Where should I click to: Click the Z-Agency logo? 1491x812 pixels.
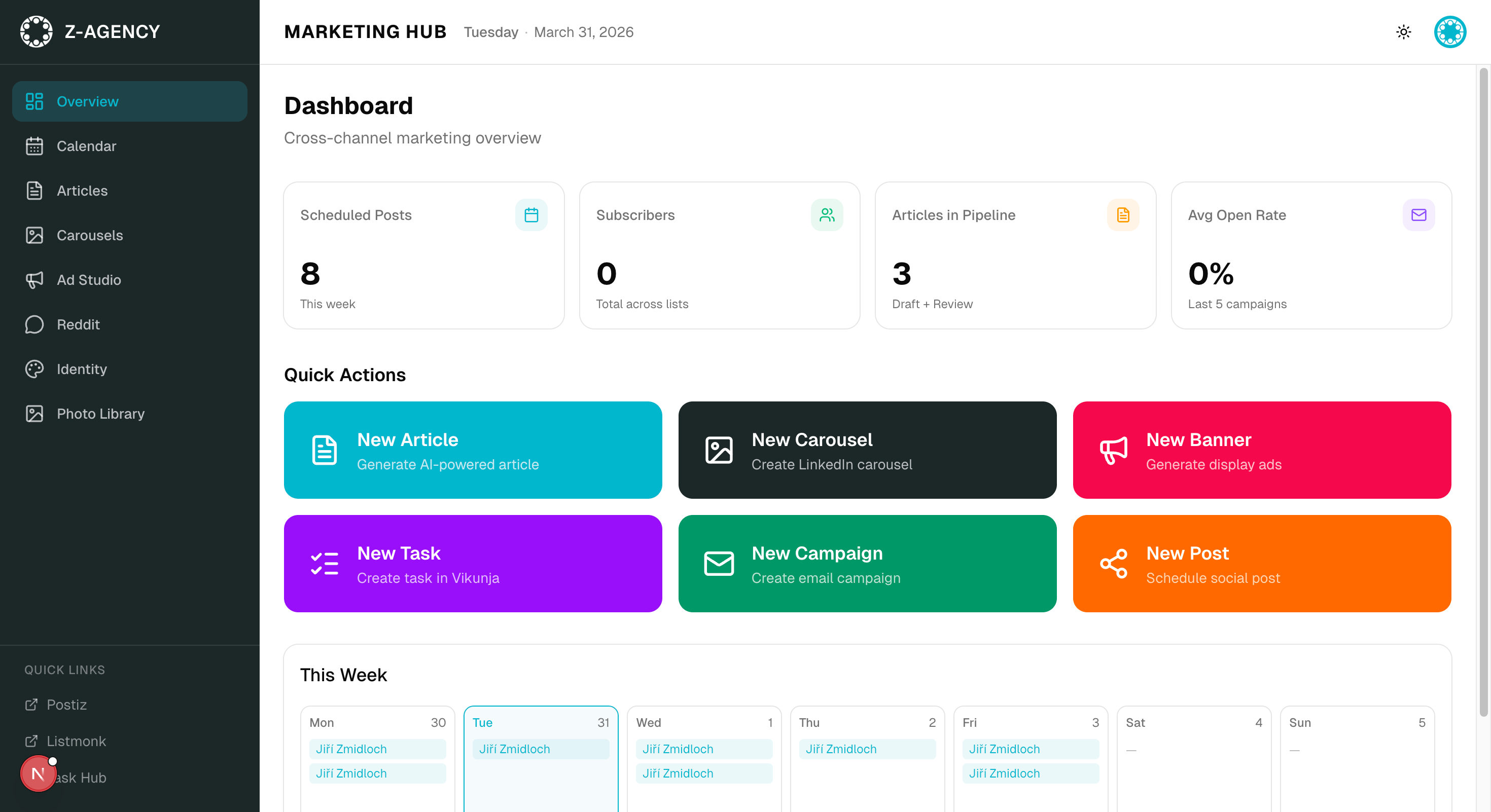tap(37, 31)
